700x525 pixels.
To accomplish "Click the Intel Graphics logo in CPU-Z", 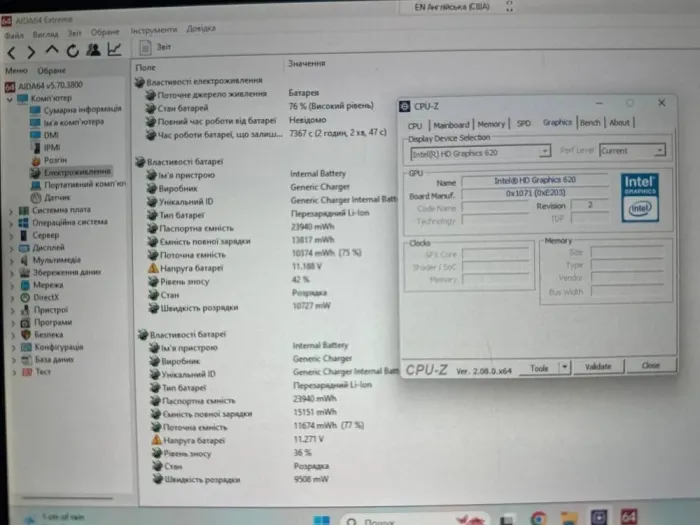I will pyautogui.click(x=639, y=197).
